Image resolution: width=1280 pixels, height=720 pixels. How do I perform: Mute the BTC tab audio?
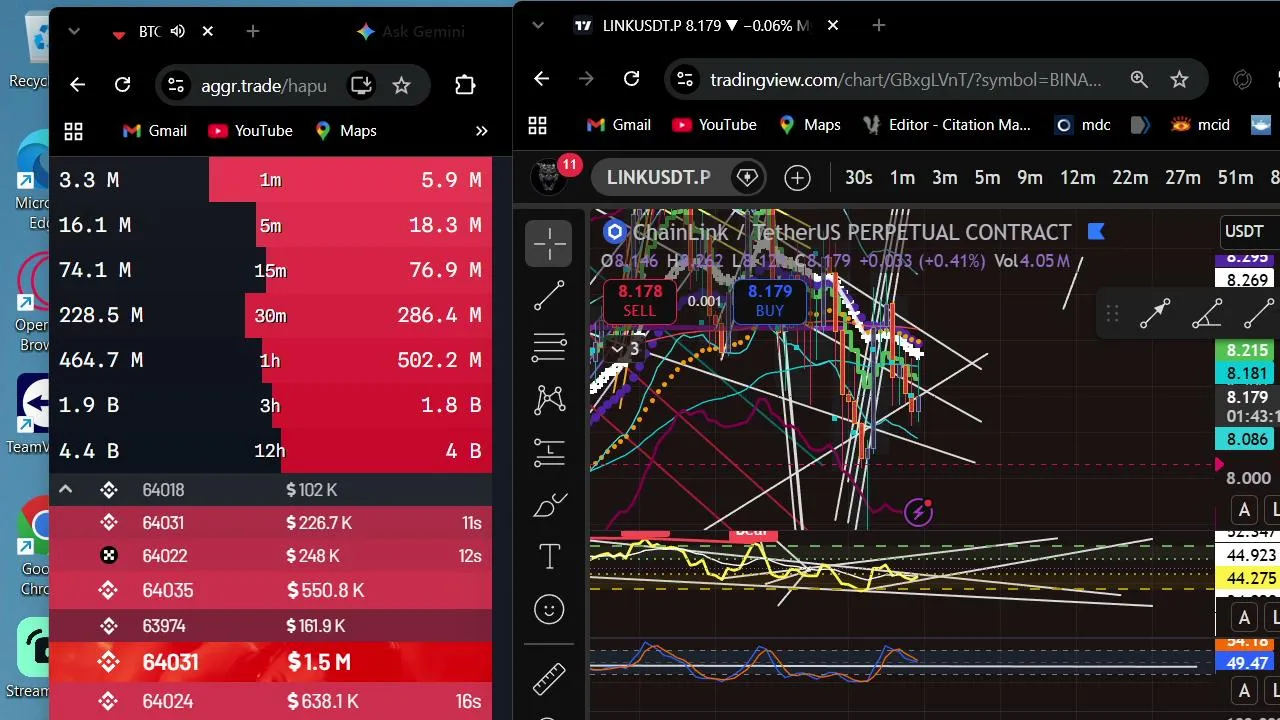178,32
